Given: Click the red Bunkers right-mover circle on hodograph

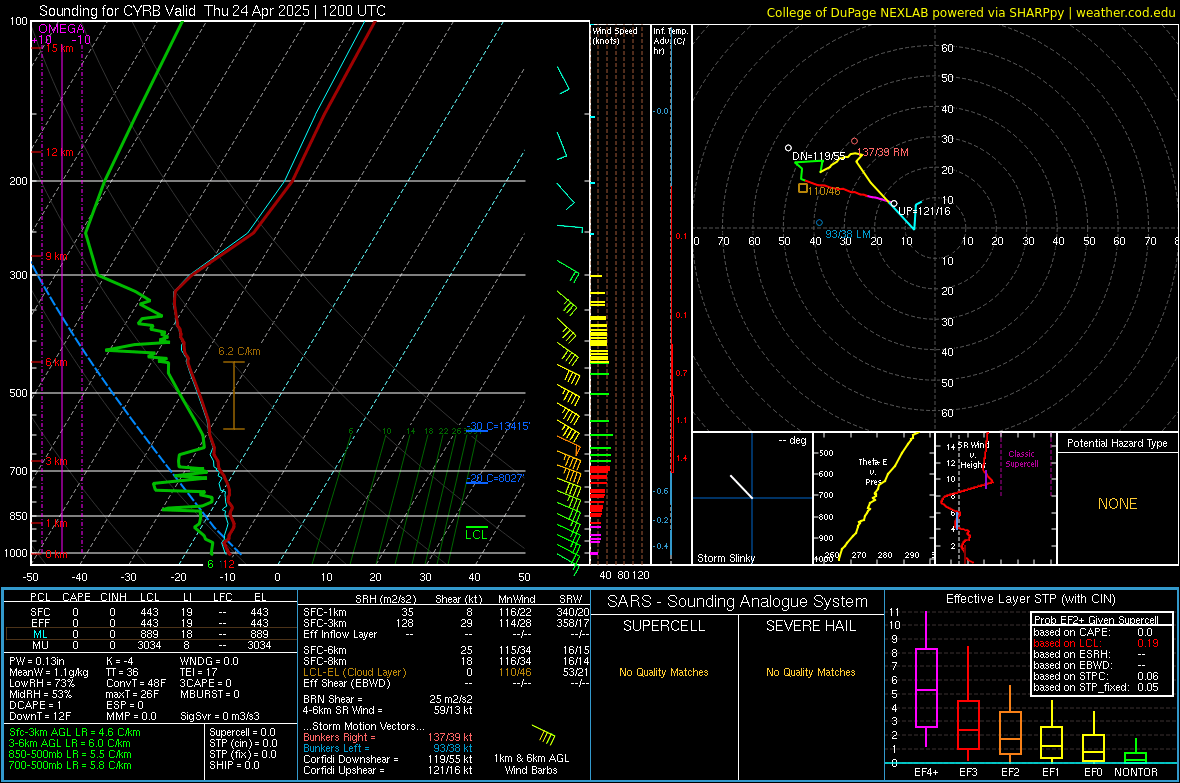Looking at the screenshot, I should click(854, 142).
